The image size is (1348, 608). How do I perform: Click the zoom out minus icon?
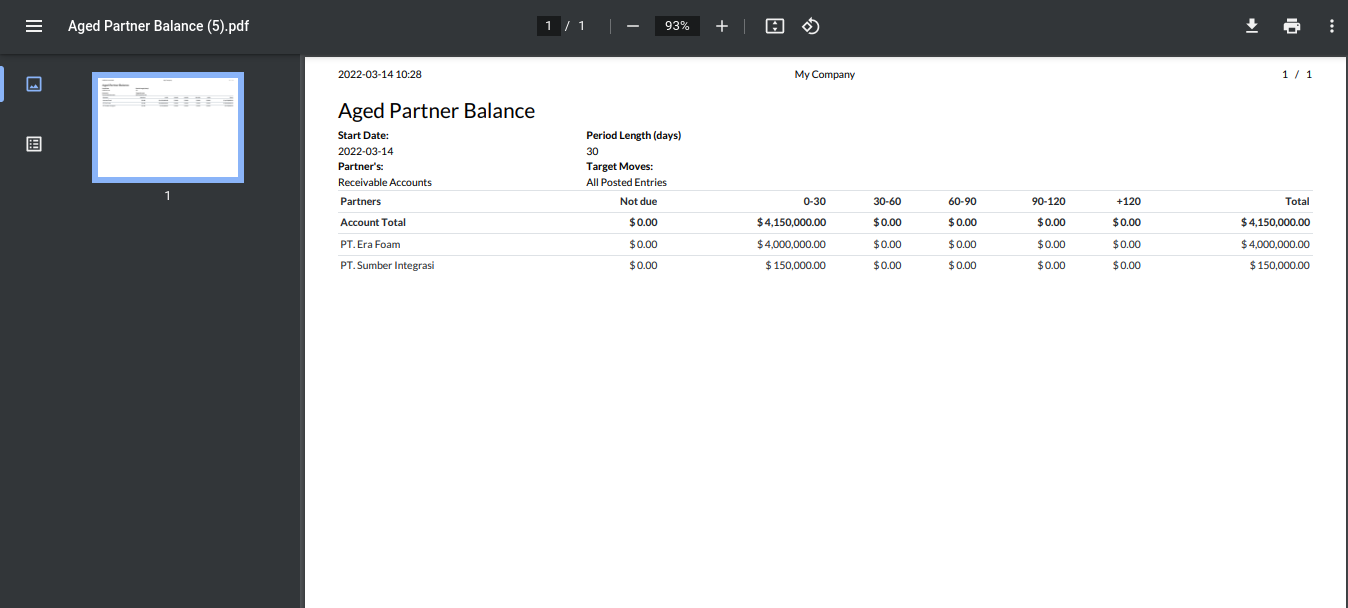pyautogui.click(x=632, y=26)
